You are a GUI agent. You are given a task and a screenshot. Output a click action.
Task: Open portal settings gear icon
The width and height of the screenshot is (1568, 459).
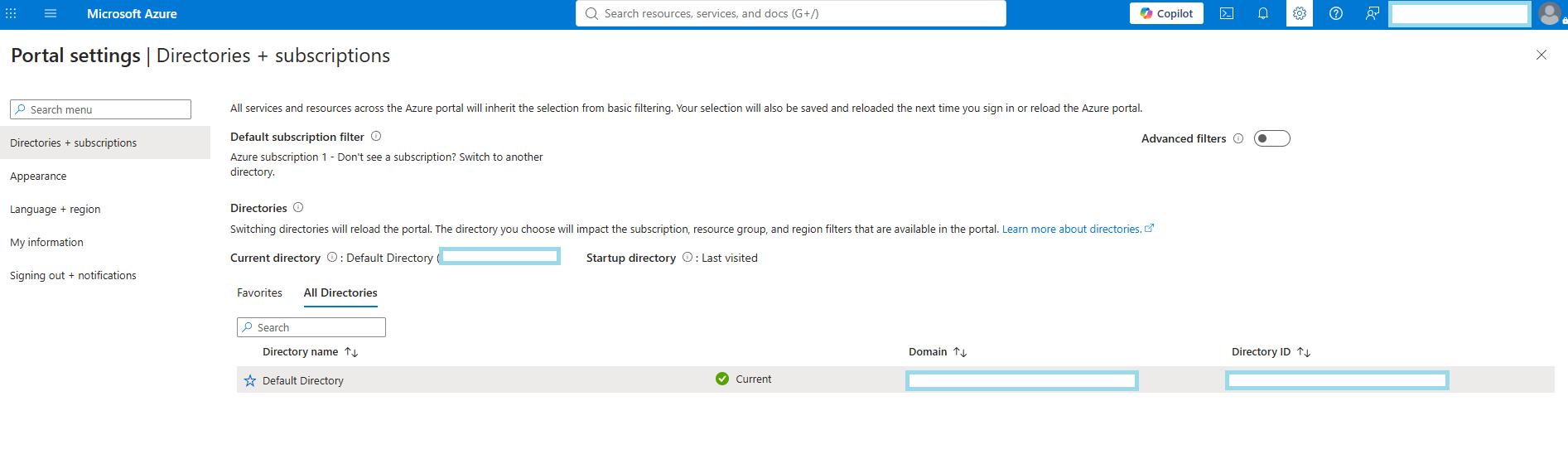click(1300, 13)
